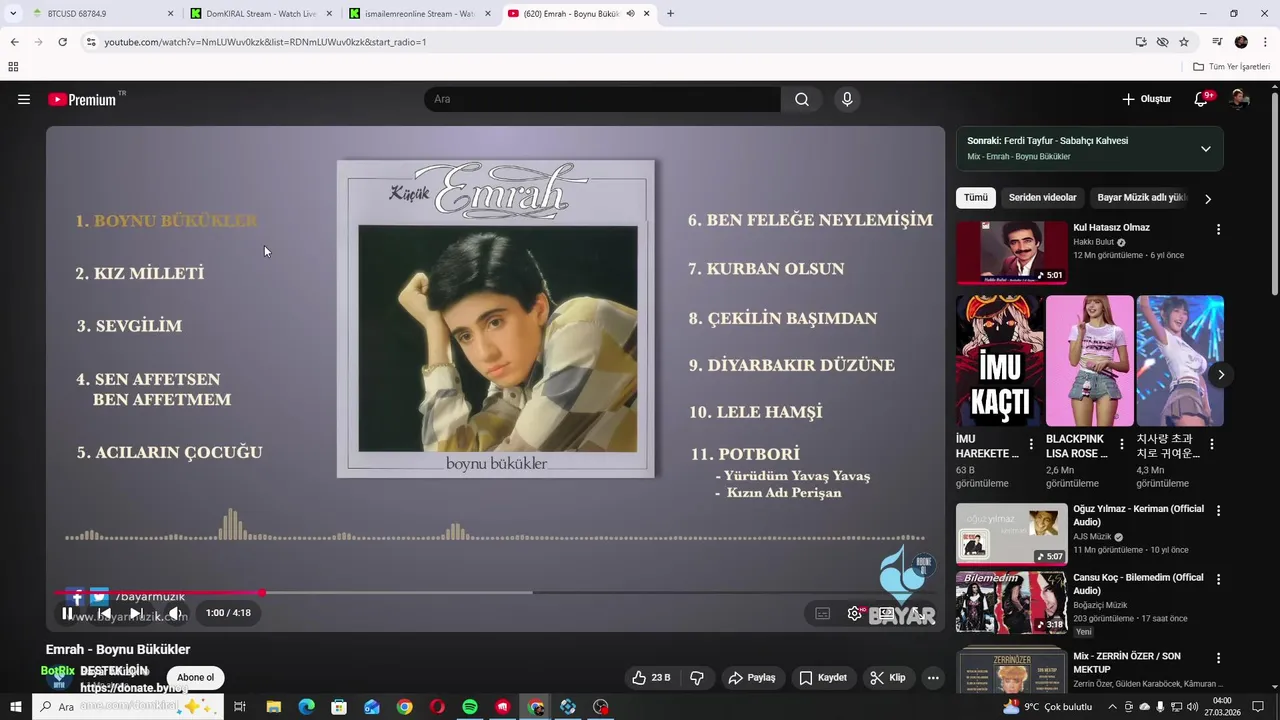Expand the Mix playlist panel chevron

click(1205, 148)
